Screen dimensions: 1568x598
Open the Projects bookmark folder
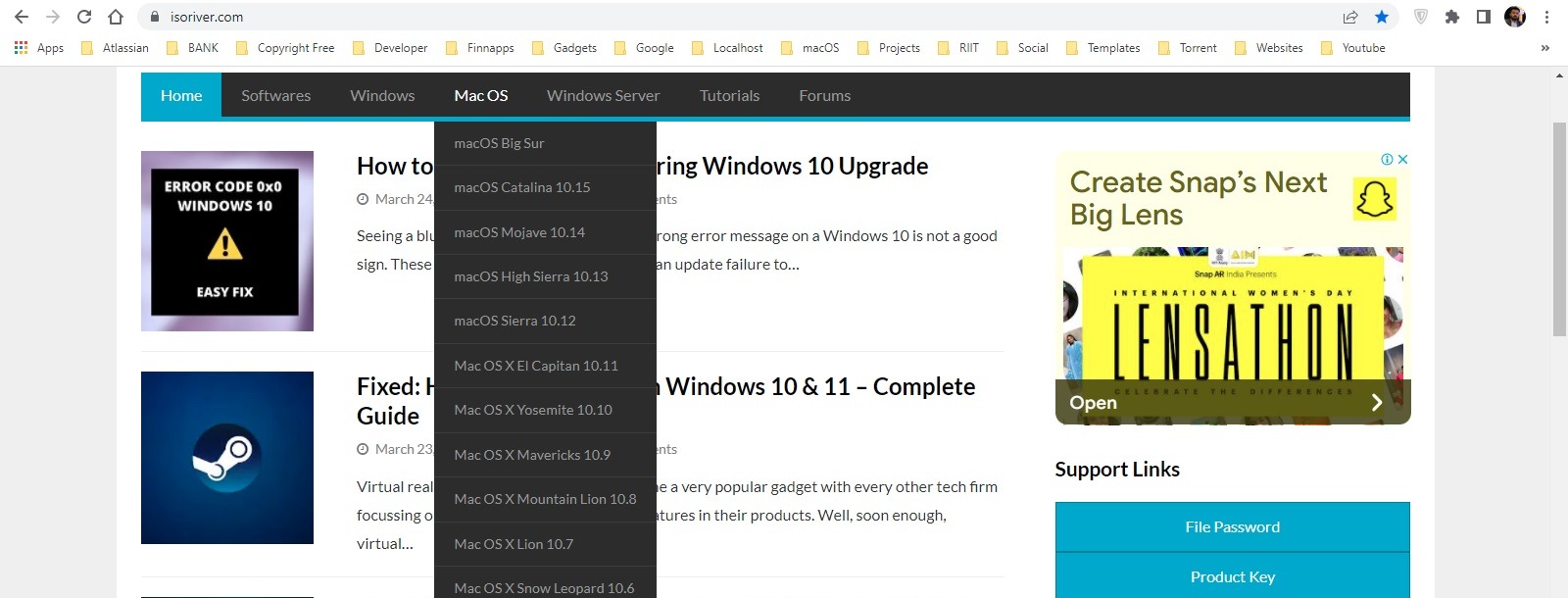tap(889, 47)
